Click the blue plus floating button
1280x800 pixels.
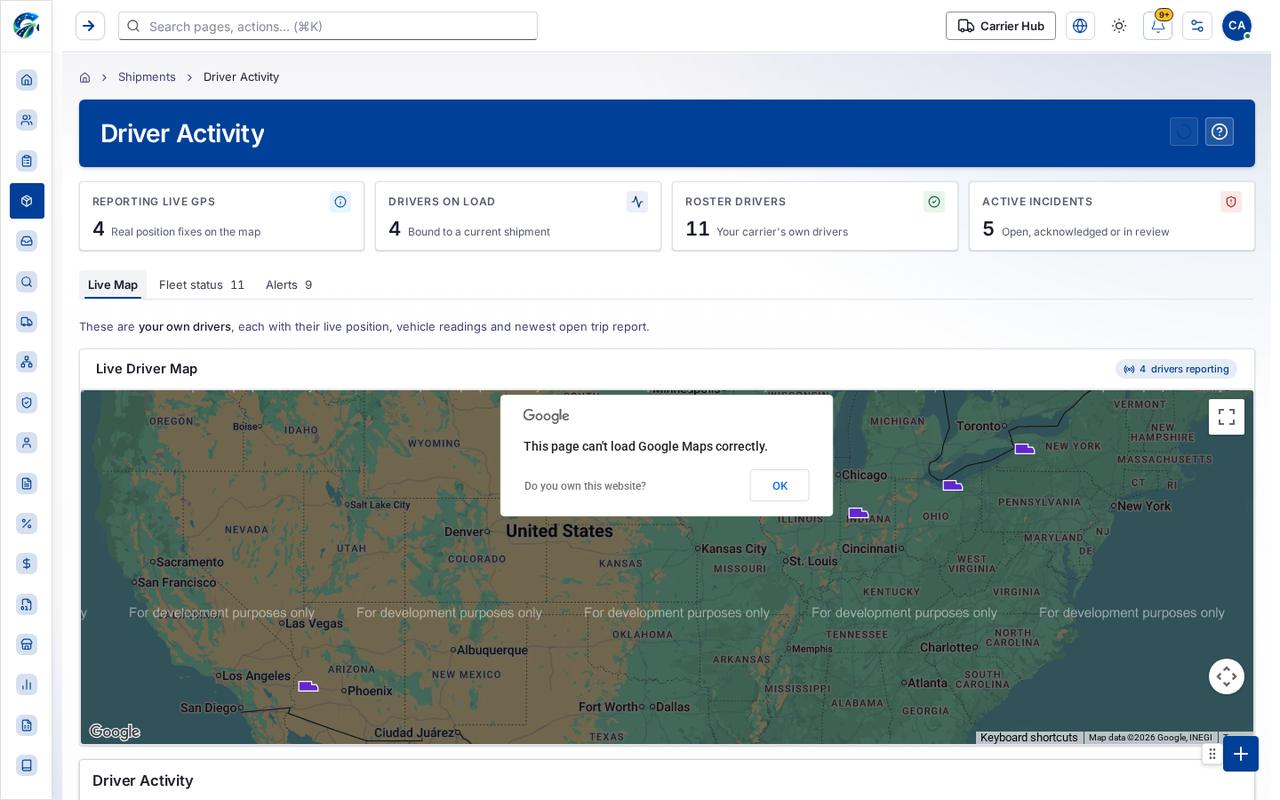(1241, 754)
